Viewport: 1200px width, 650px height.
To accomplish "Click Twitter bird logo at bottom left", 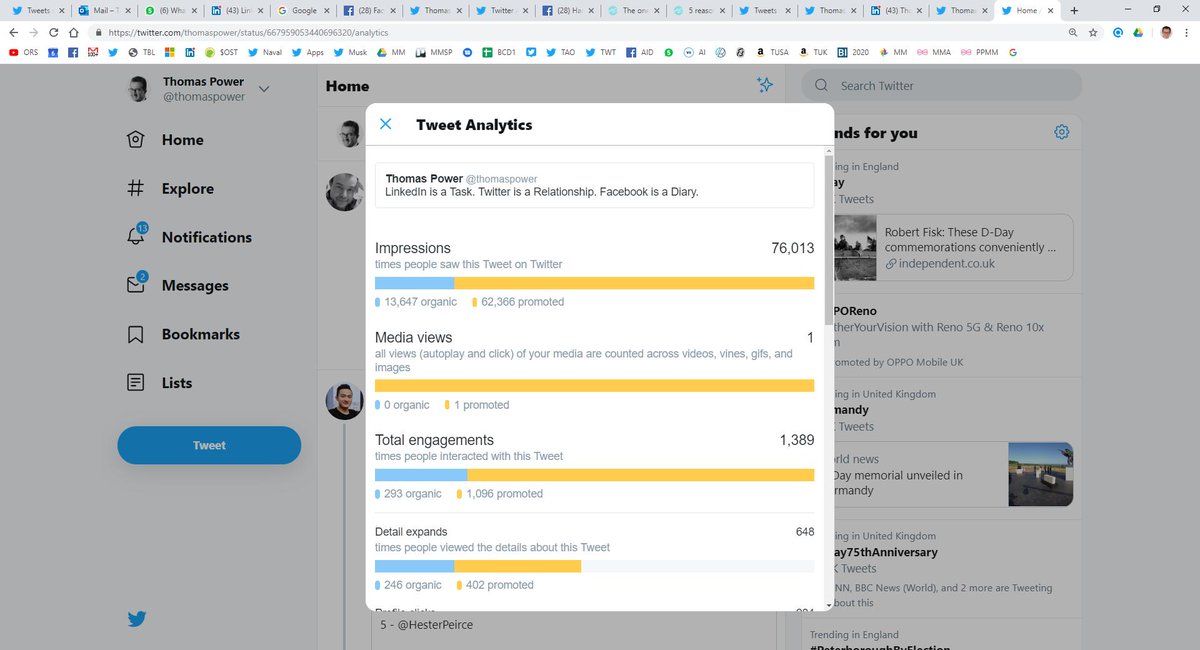I will 138,619.
